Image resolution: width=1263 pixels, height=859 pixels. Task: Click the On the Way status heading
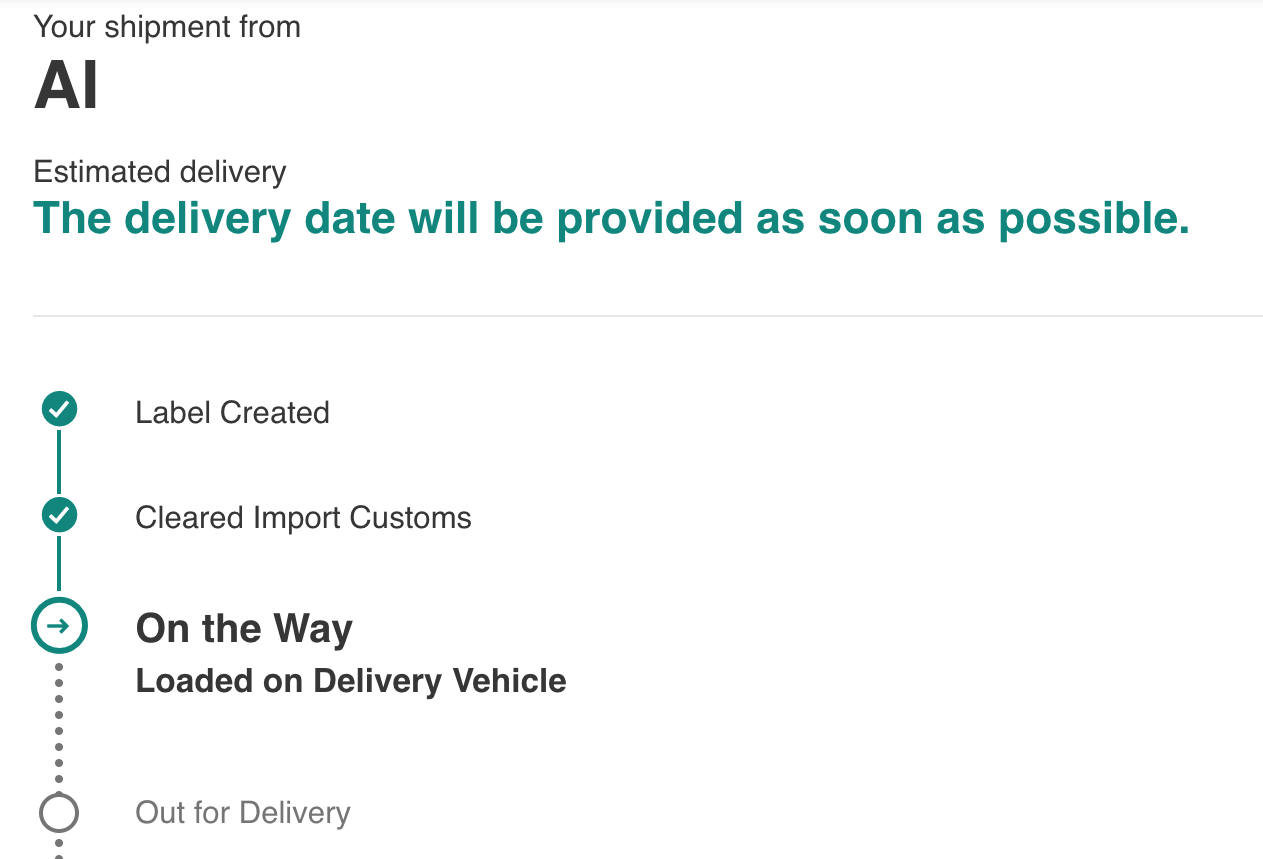coord(244,629)
